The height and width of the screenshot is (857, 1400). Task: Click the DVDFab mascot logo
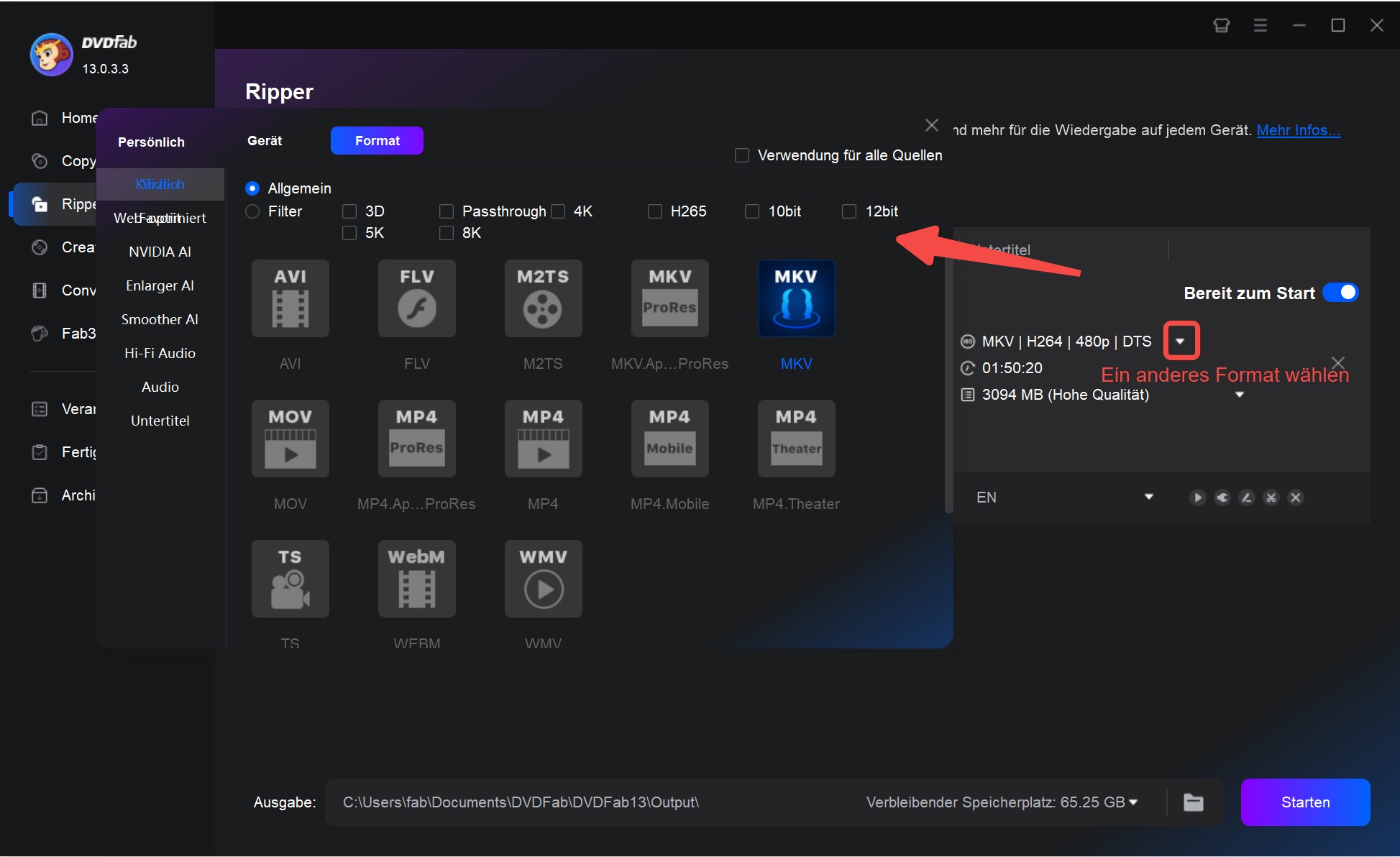51,55
